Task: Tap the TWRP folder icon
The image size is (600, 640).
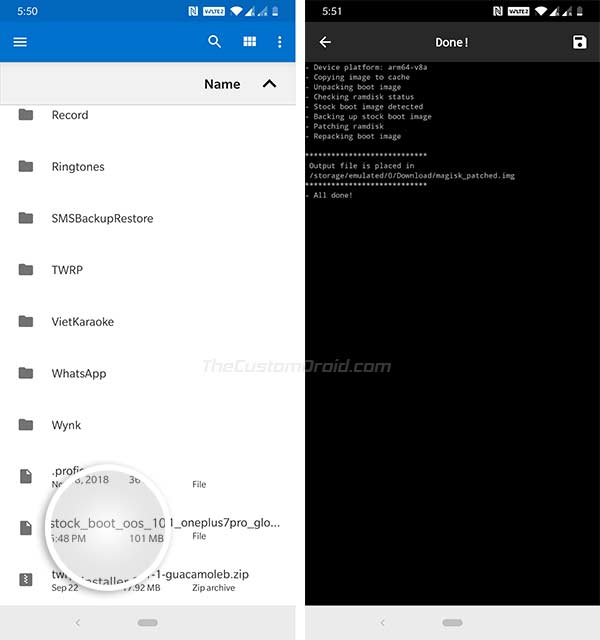Action: click(x=26, y=270)
